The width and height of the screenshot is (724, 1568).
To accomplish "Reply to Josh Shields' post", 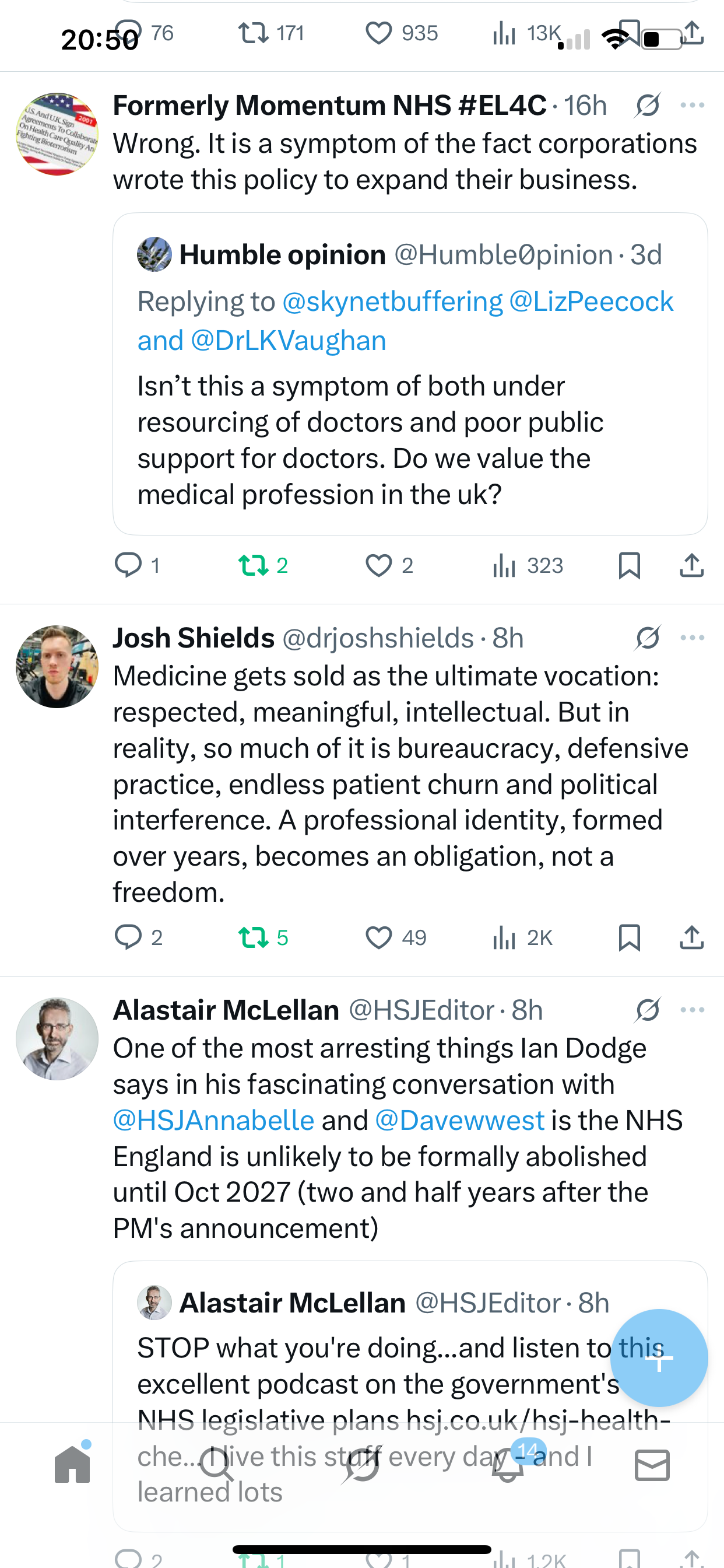I will 128,937.
